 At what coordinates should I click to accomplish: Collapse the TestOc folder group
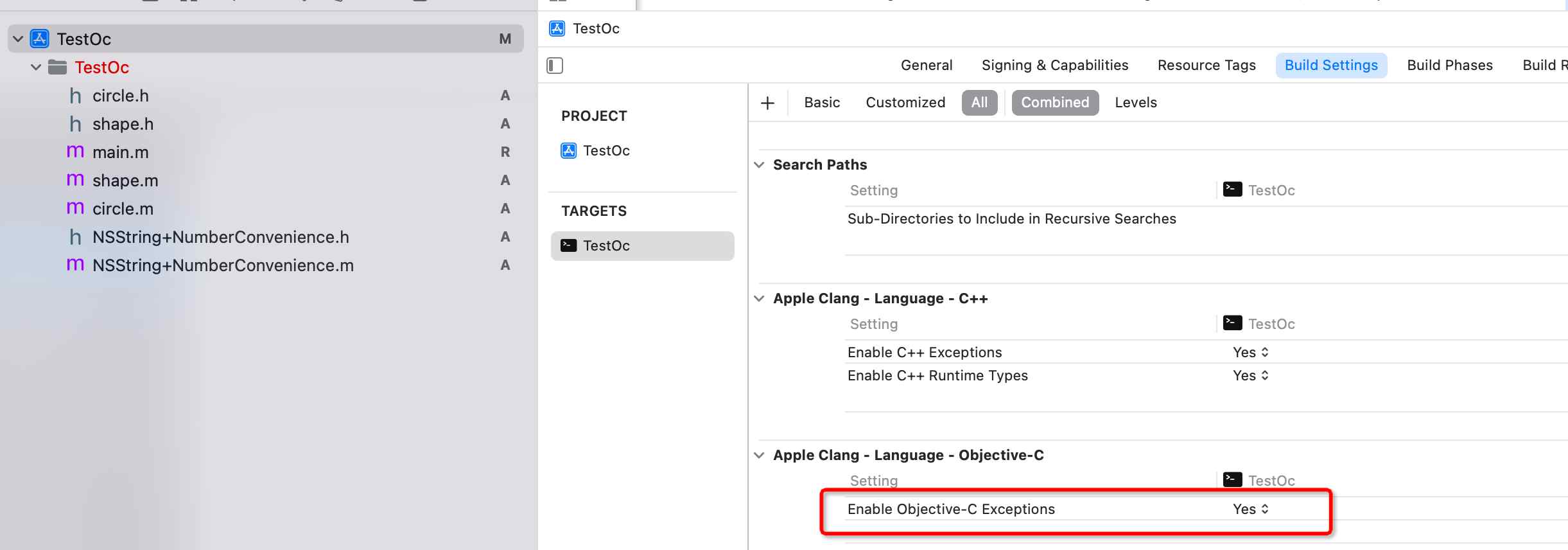pos(36,67)
